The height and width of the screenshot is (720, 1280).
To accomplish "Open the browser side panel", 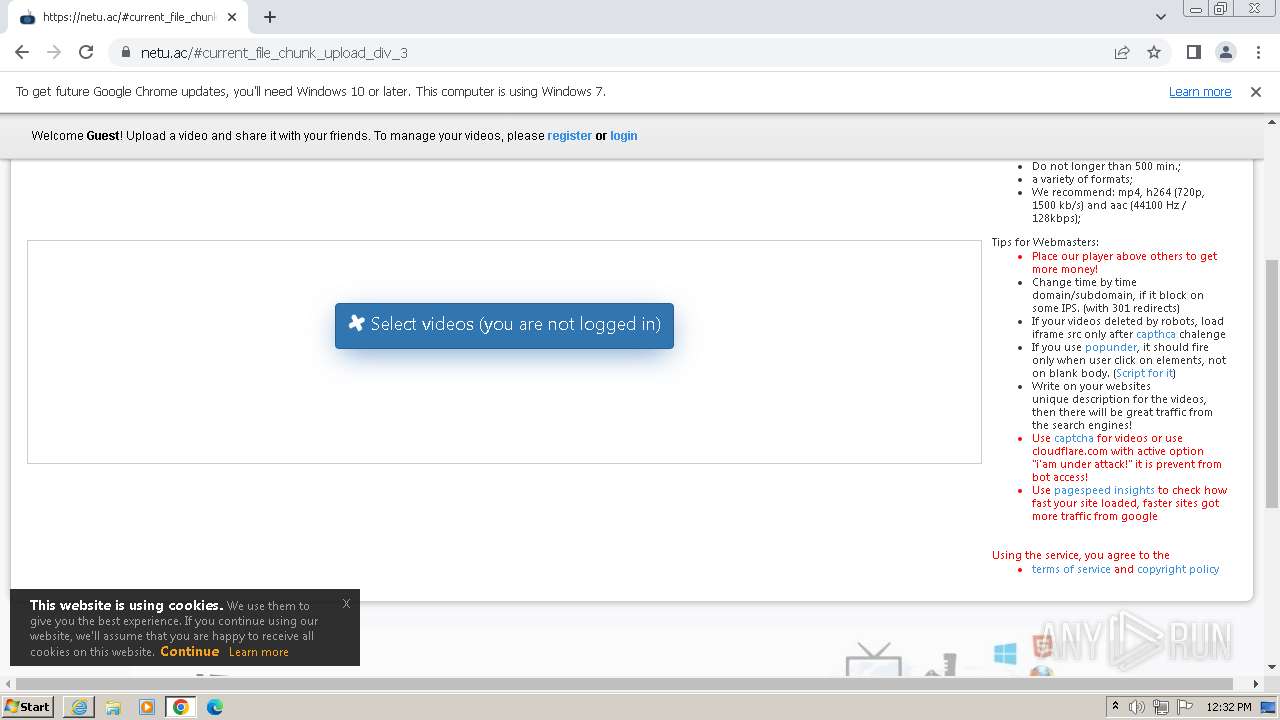I will [x=1193, y=52].
